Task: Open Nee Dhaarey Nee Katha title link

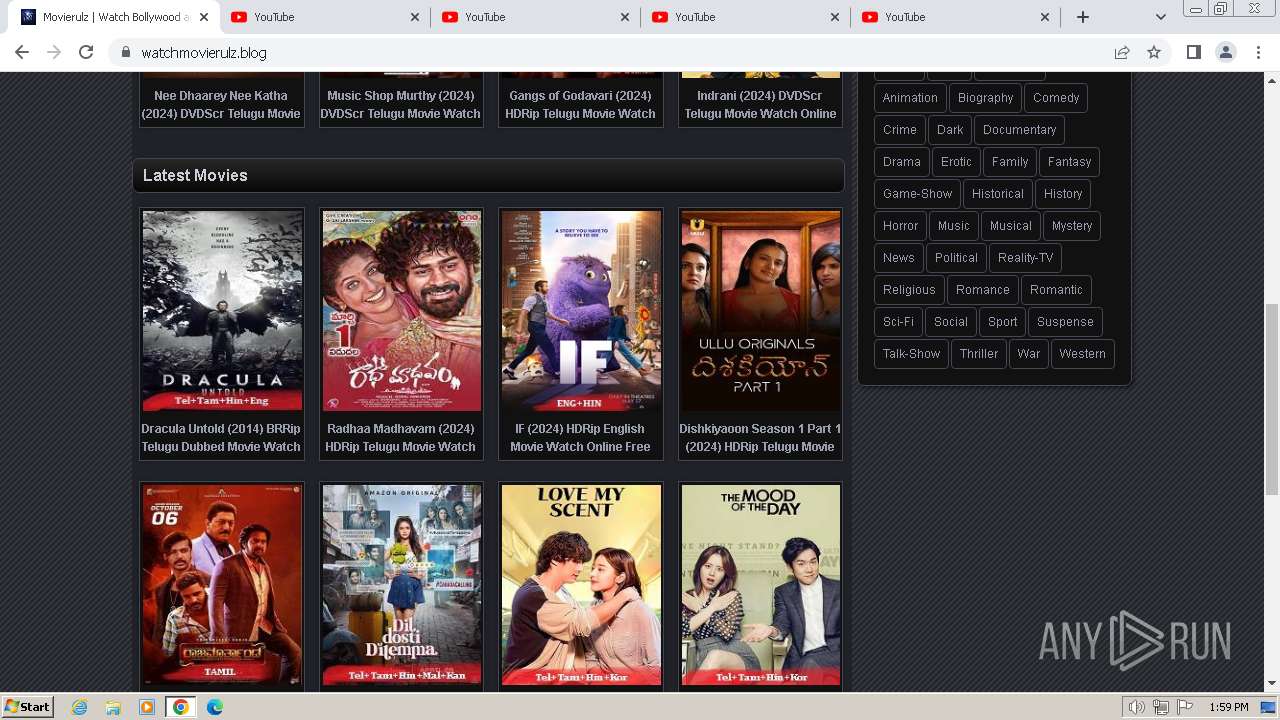Action: coord(221,104)
